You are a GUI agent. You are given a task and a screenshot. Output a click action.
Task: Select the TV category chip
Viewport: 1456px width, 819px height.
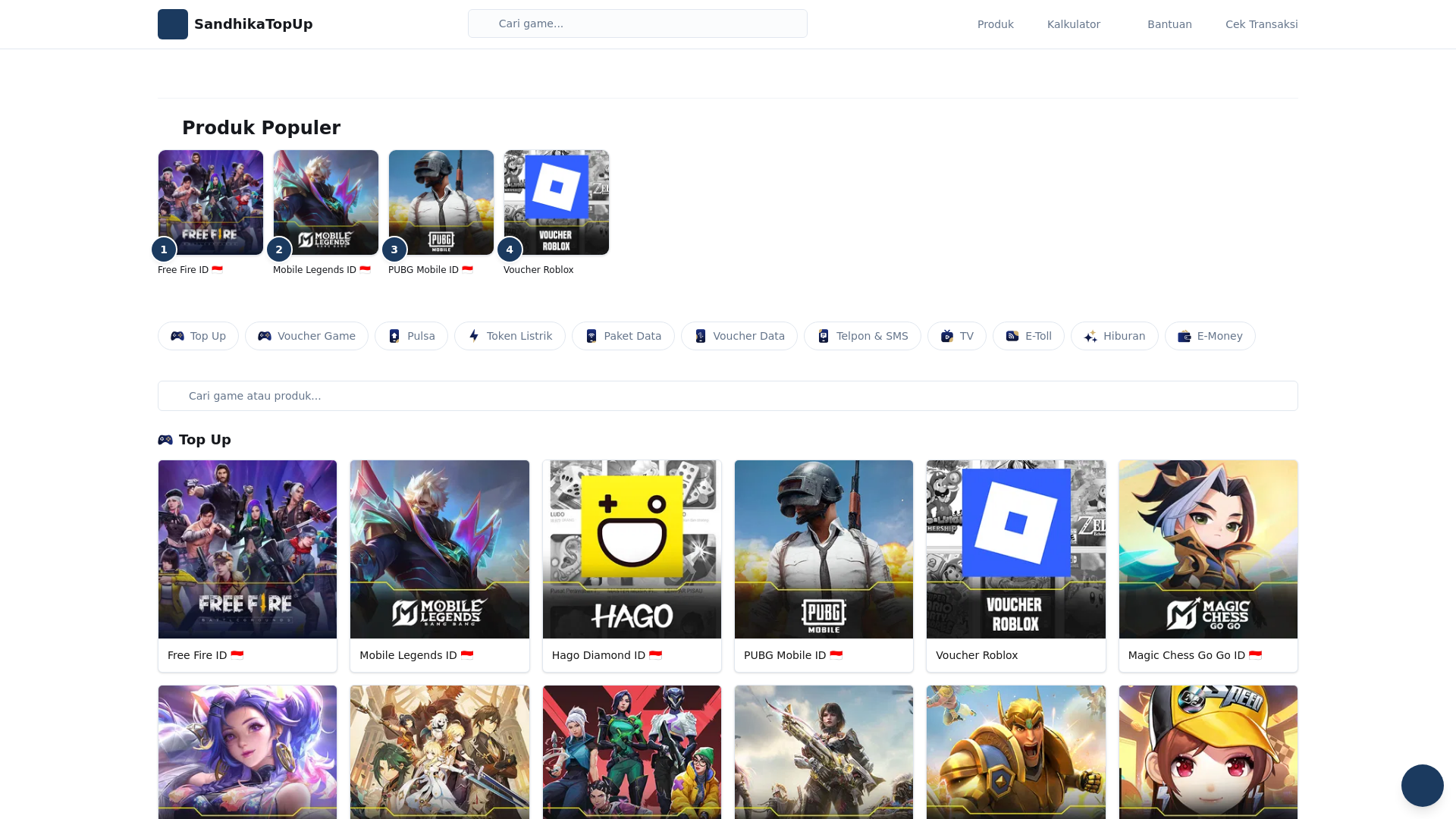pos(957,336)
